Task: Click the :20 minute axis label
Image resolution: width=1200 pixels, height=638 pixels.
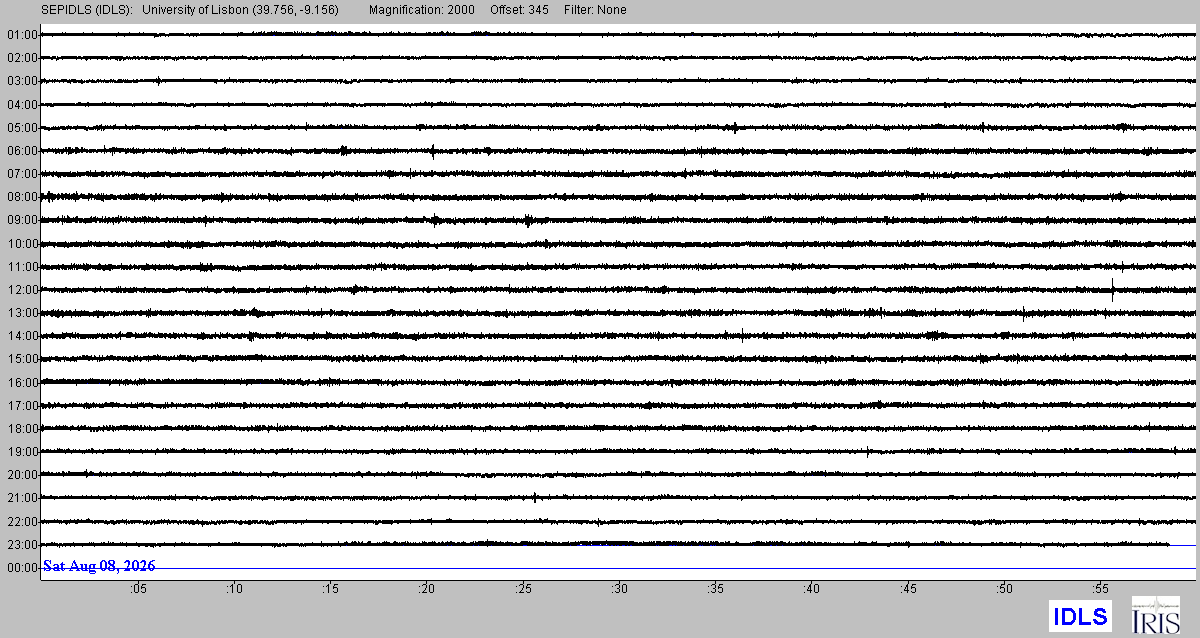Action: tap(427, 589)
